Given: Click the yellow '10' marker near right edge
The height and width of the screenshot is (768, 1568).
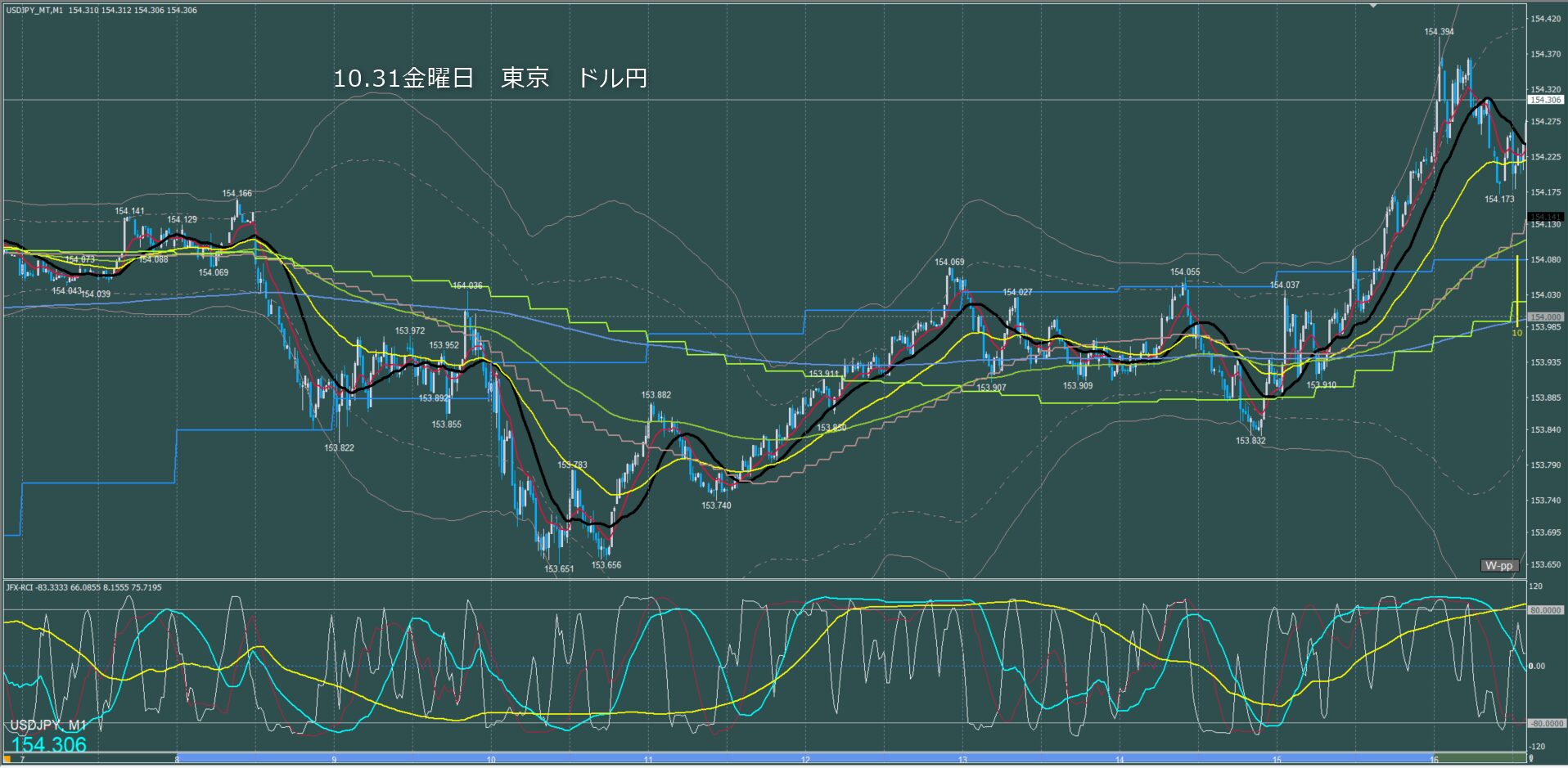Looking at the screenshot, I should tap(1516, 333).
